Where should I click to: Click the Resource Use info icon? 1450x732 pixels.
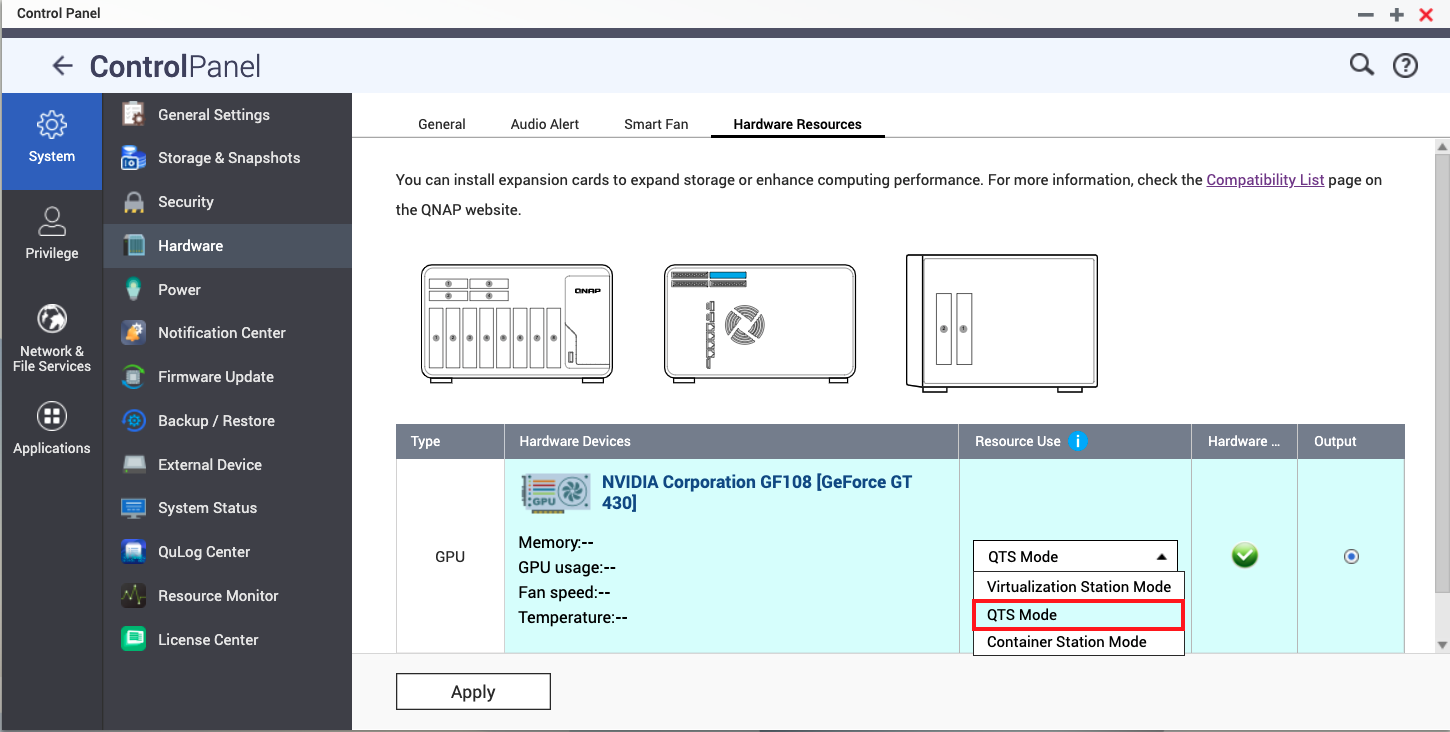pos(1077,441)
